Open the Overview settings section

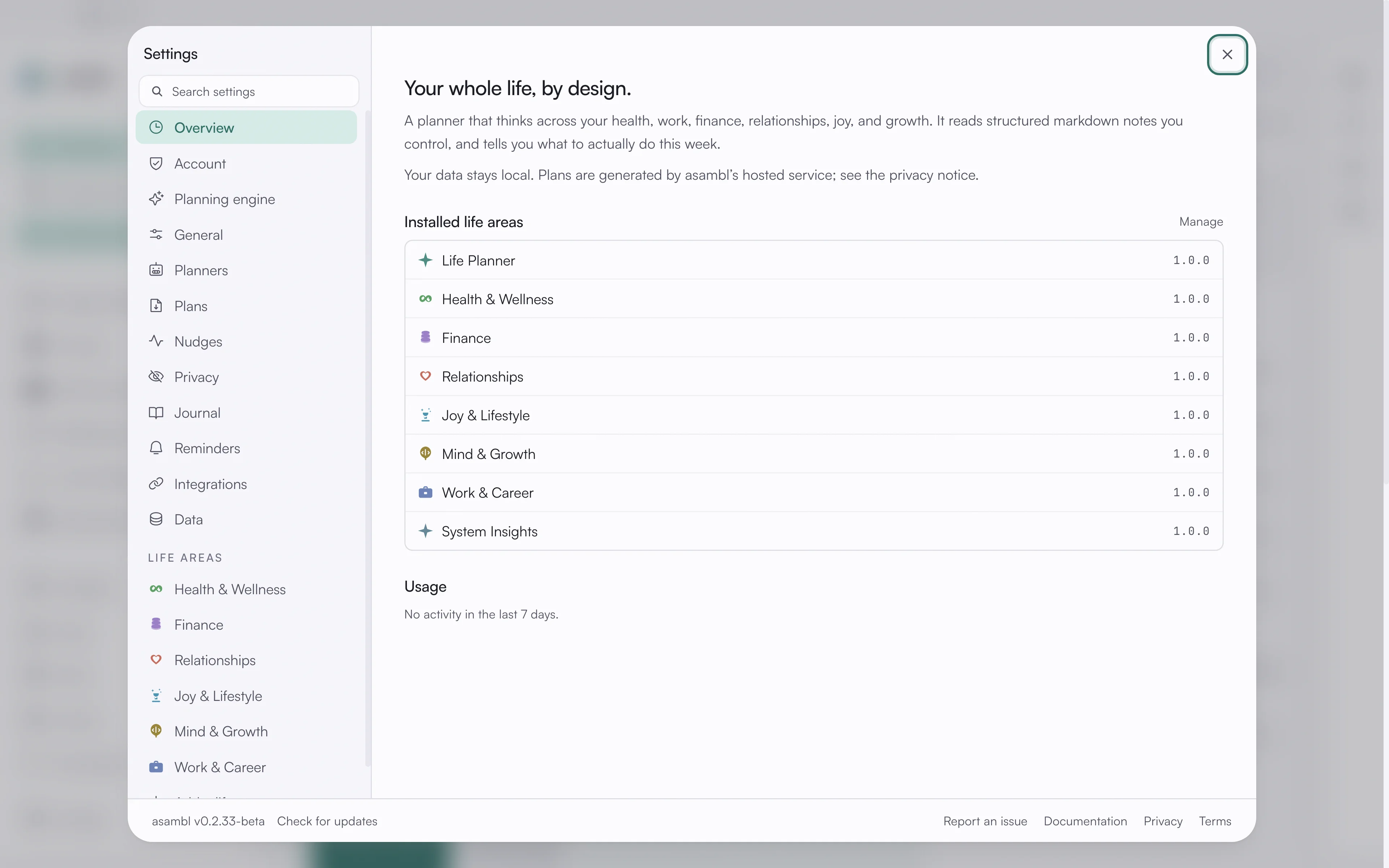(x=246, y=127)
